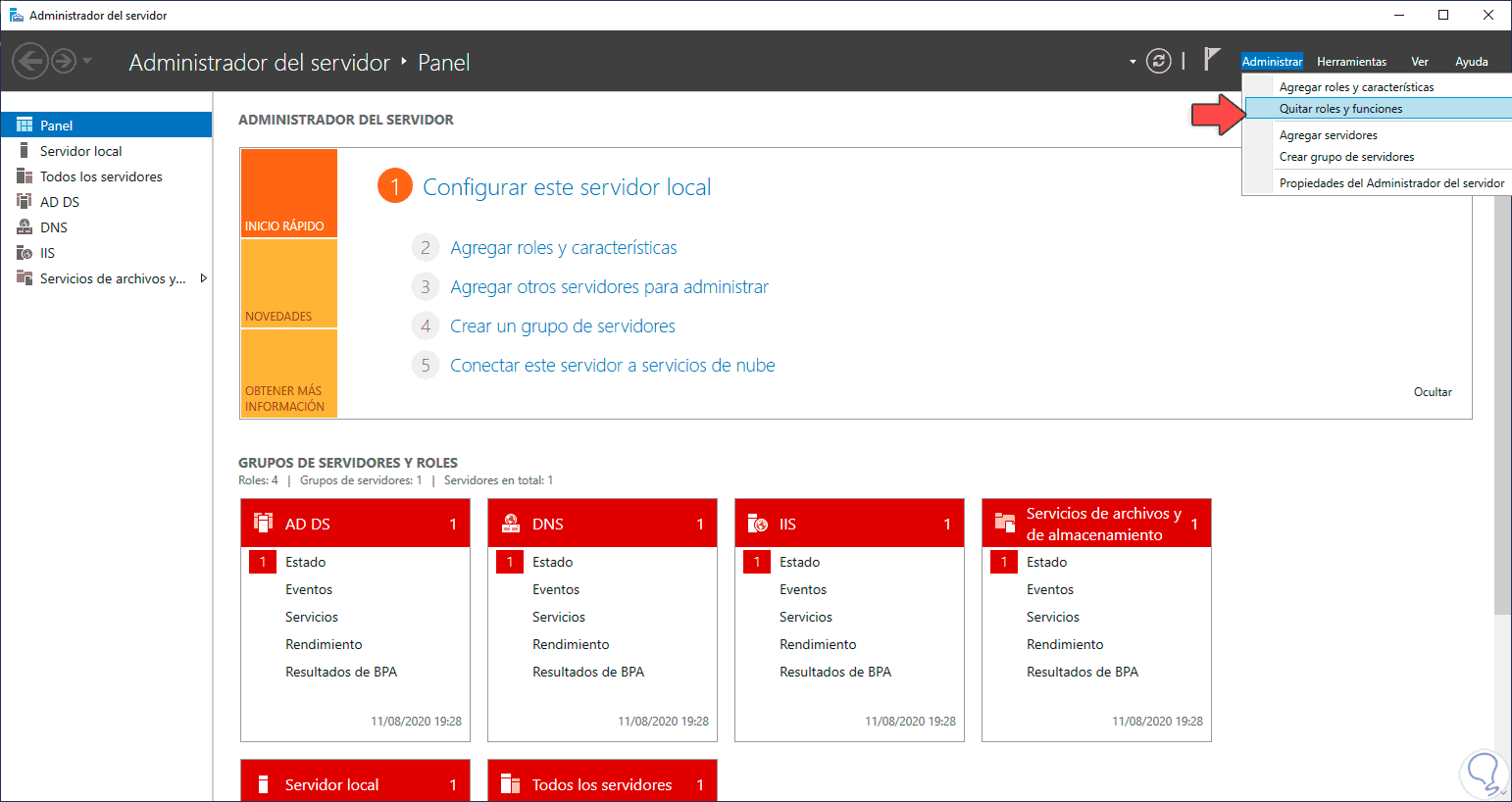Viewport: 1512px width, 802px height.
Task: Open navigation history dropdown arrow
Action: (87, 62)
